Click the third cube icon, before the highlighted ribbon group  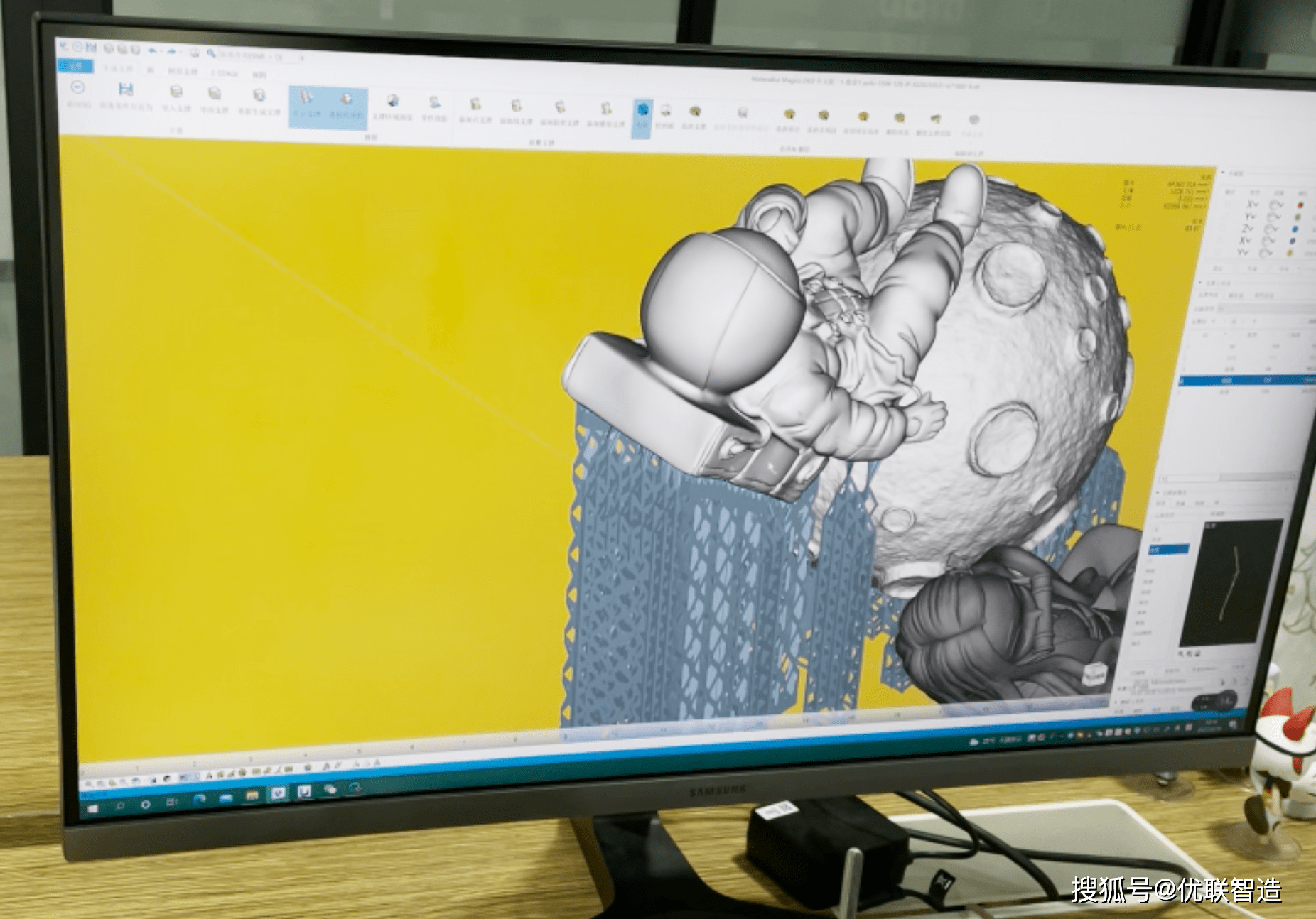click(x=259, y=94)
